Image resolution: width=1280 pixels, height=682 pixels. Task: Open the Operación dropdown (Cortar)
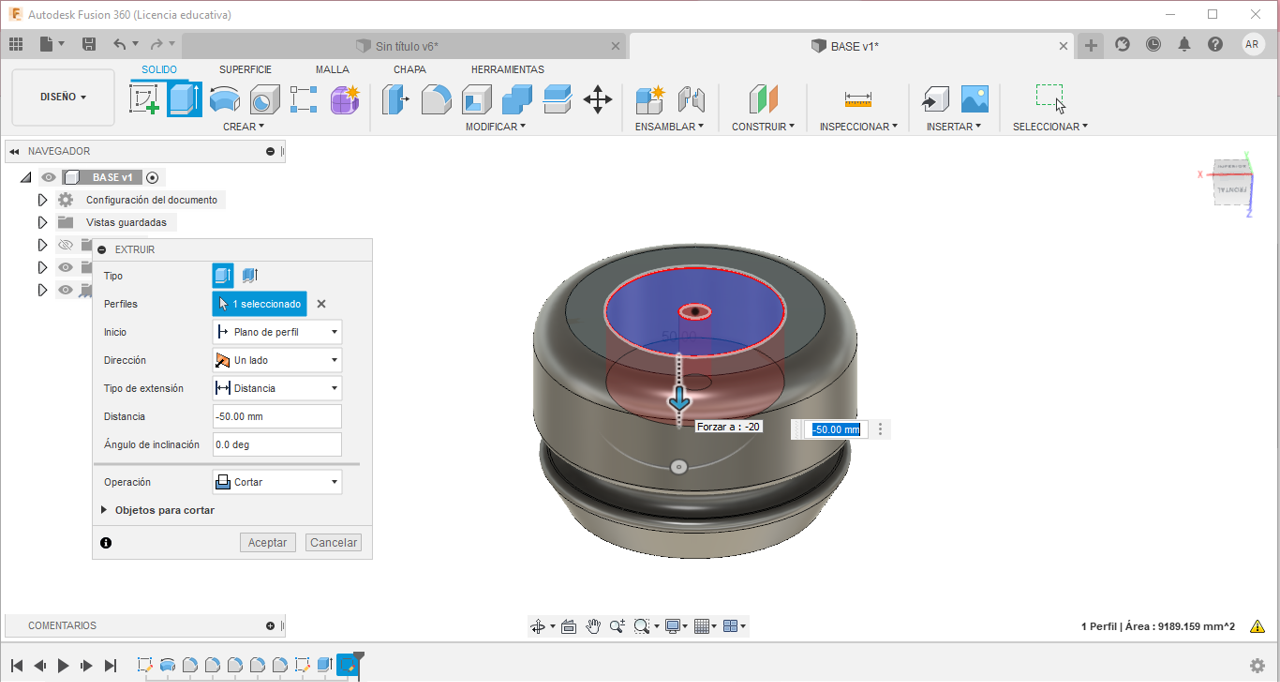coord(277,482)
